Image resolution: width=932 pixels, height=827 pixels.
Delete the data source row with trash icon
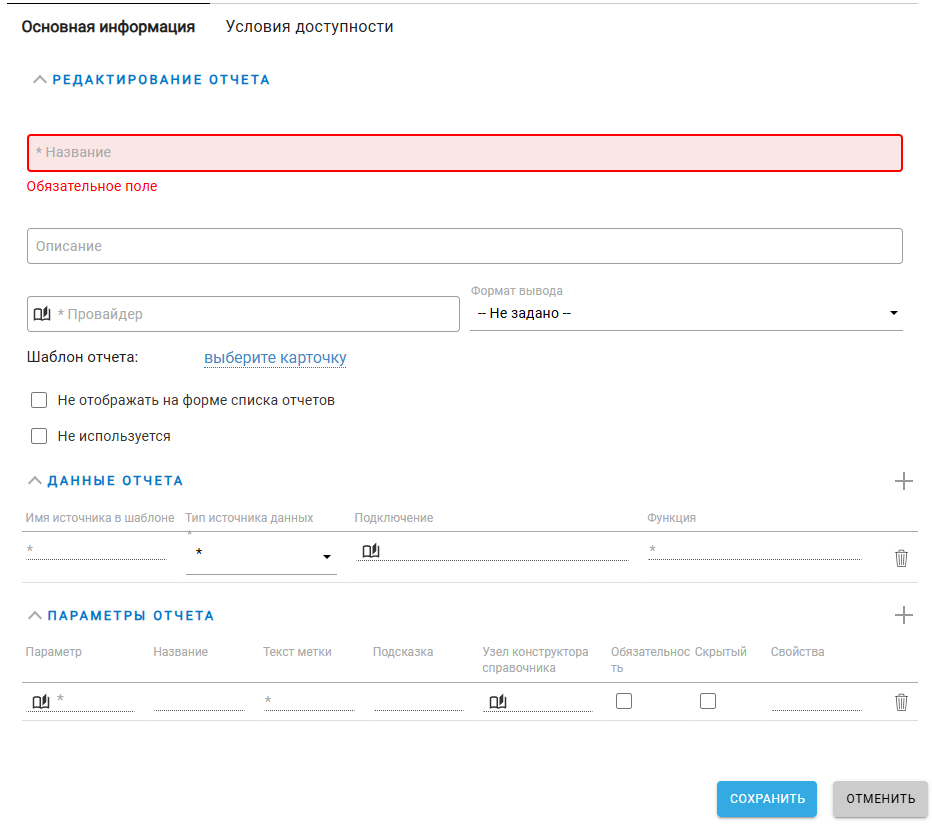(901, 558)
